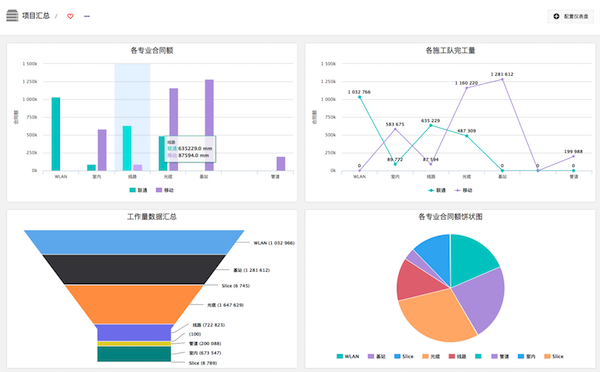Click the black 基站 funnel segment
This screenshot has width=600, height=372.
(134, 269)
